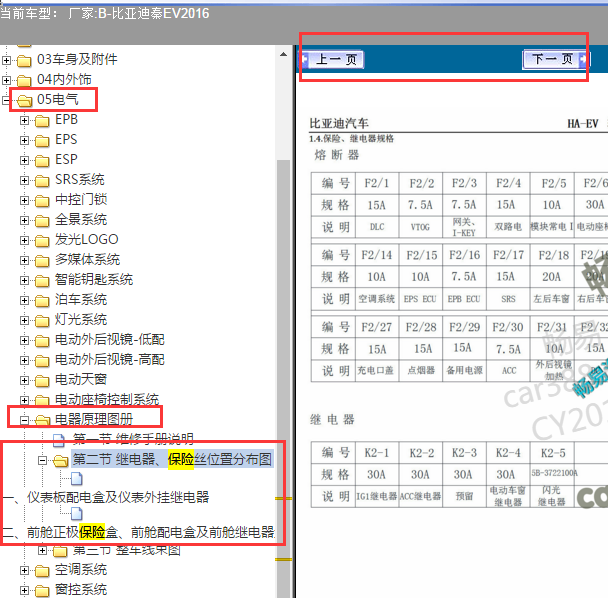Expand the ESP folder node
The height and width of the screenshot is (598, 608).
tap(24, 161)
